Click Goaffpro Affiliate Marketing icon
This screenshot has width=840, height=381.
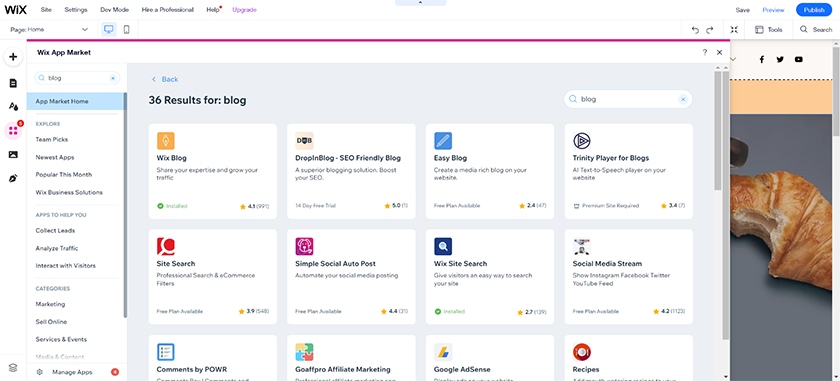tap(304, 352)
